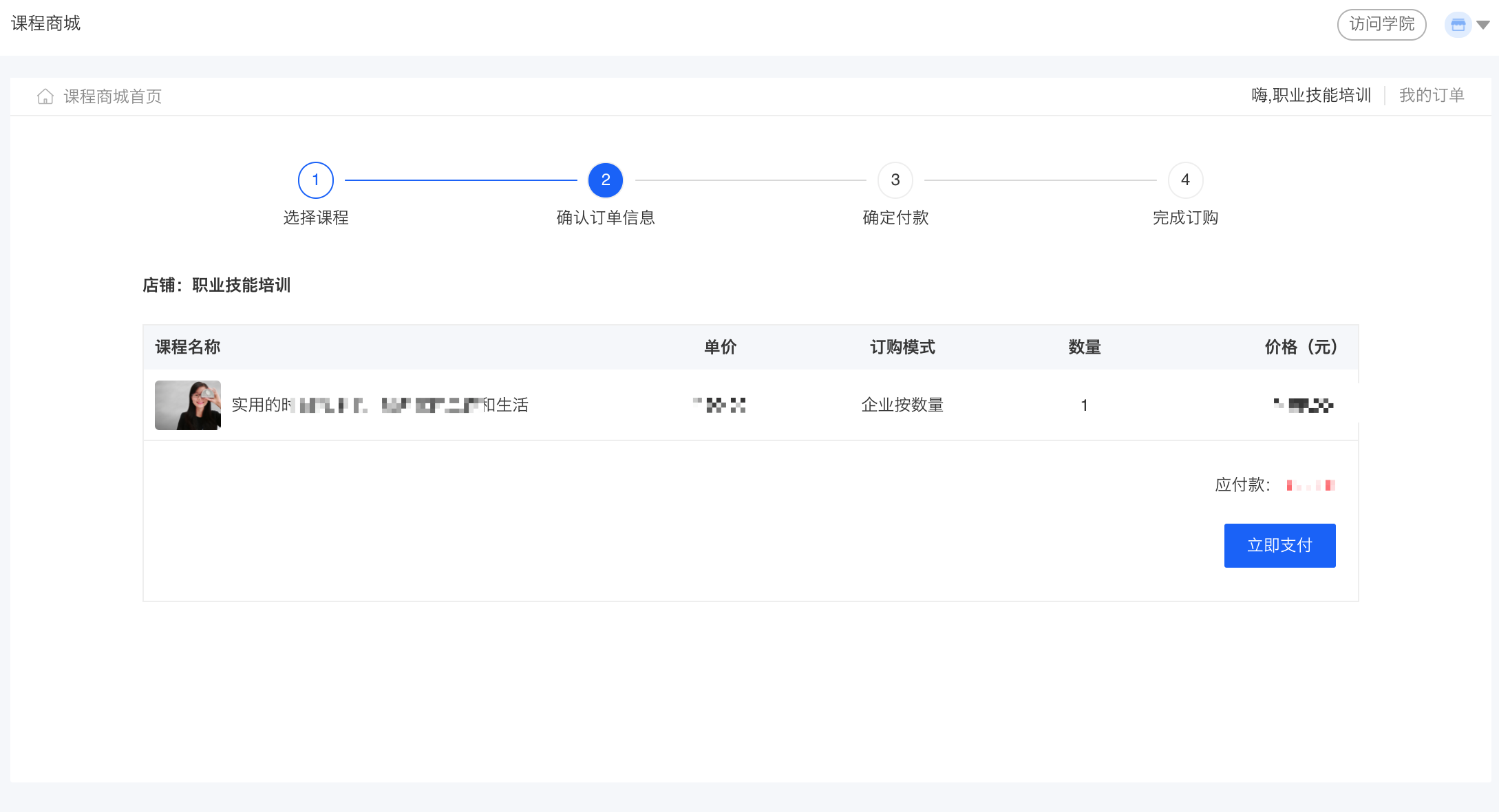Viewport: 1499px width, 812px height.
Task: Click the course title text in the row
Action: [x=380, y=405]
